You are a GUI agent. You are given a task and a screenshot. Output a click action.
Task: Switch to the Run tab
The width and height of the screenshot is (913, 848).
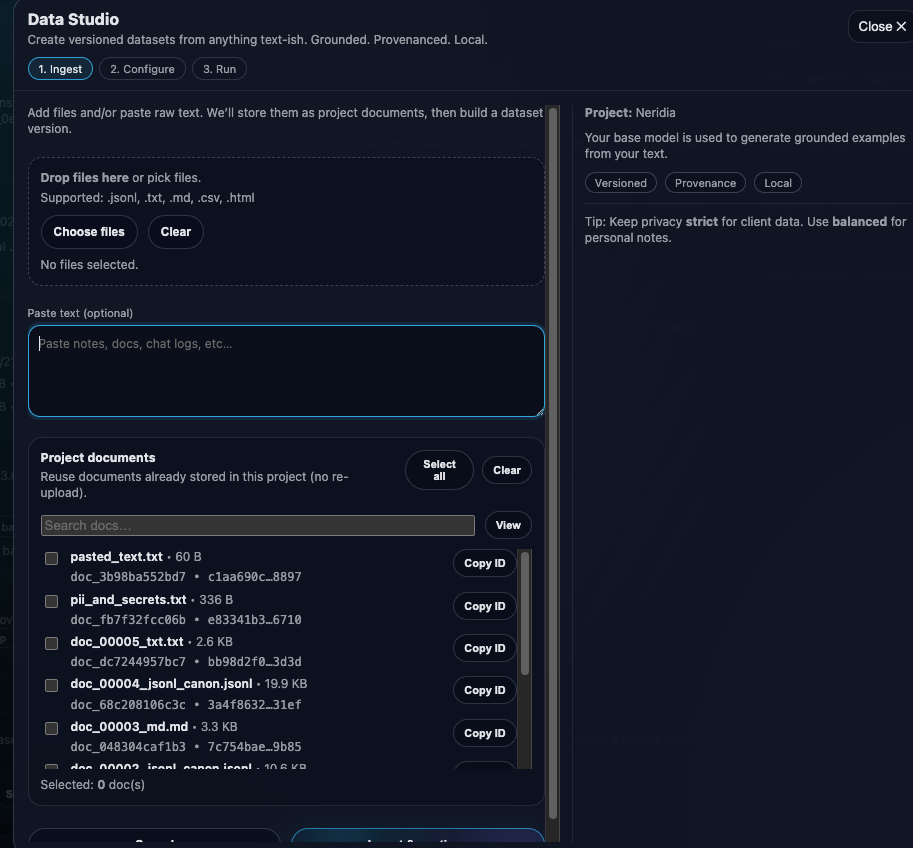[x=219, y=69]
